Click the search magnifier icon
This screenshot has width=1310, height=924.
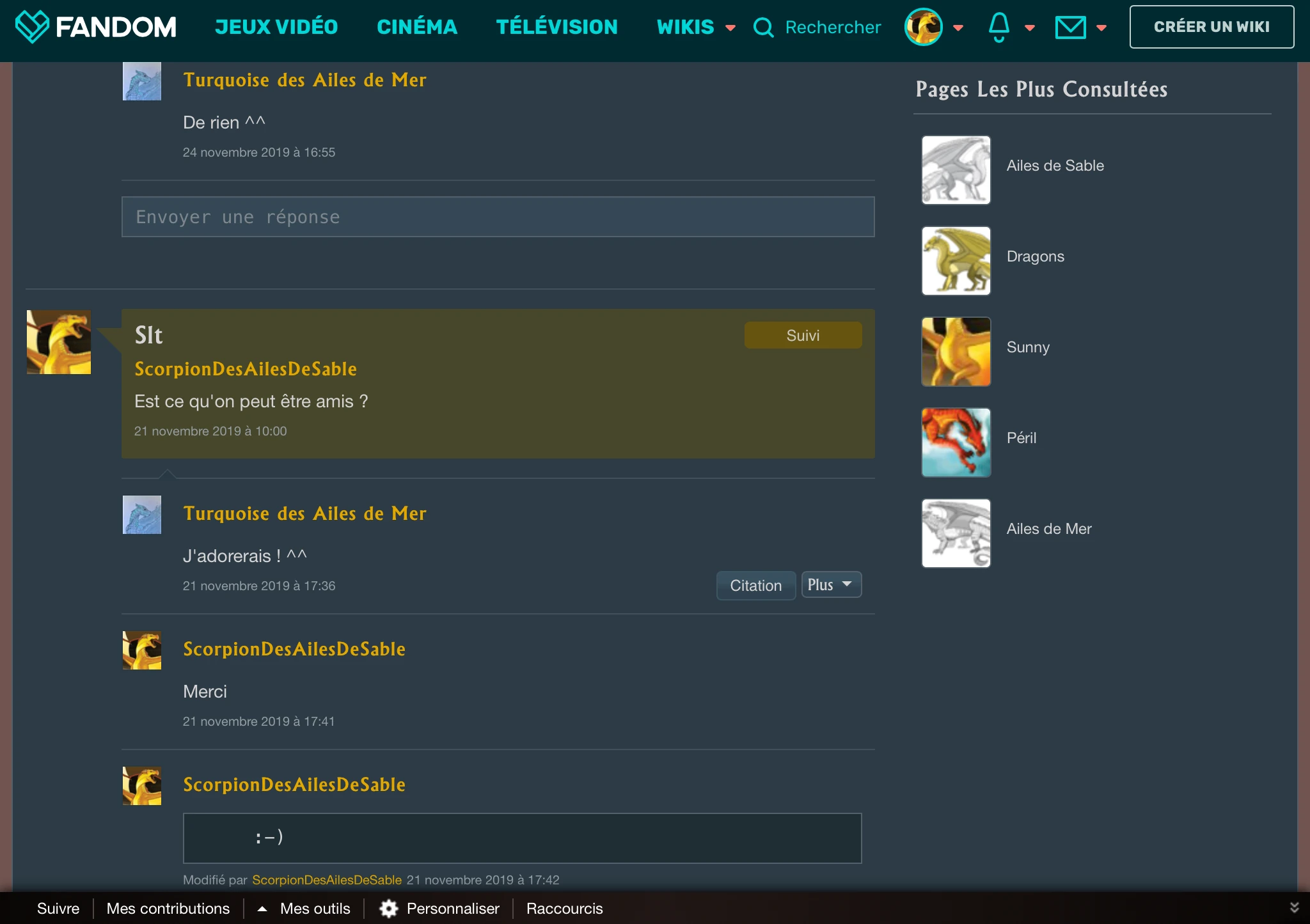(x=763, y=27)
